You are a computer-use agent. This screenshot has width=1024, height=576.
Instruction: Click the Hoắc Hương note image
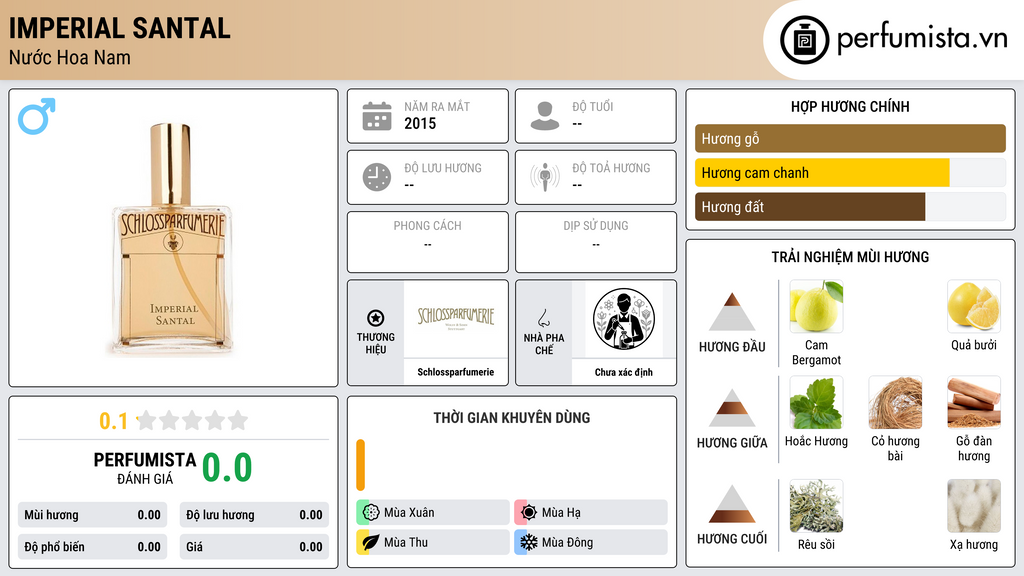[x=816, y=402]
